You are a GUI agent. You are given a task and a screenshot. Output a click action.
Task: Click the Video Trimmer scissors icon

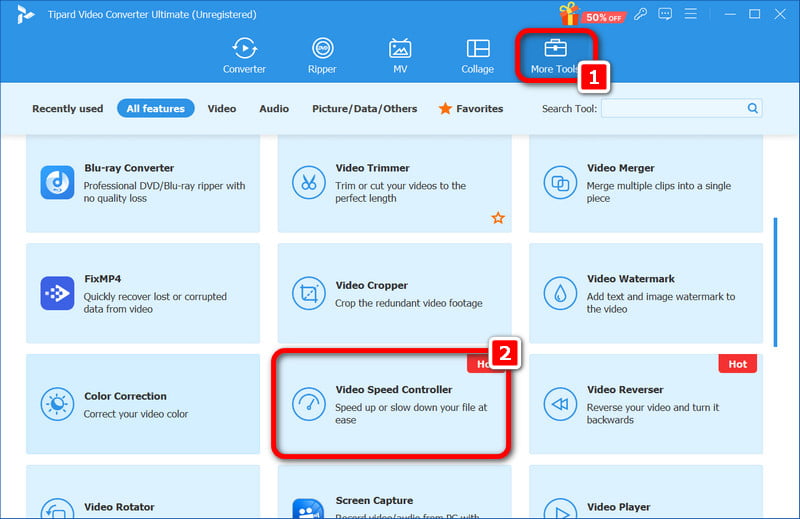click(x=309, y=182)
